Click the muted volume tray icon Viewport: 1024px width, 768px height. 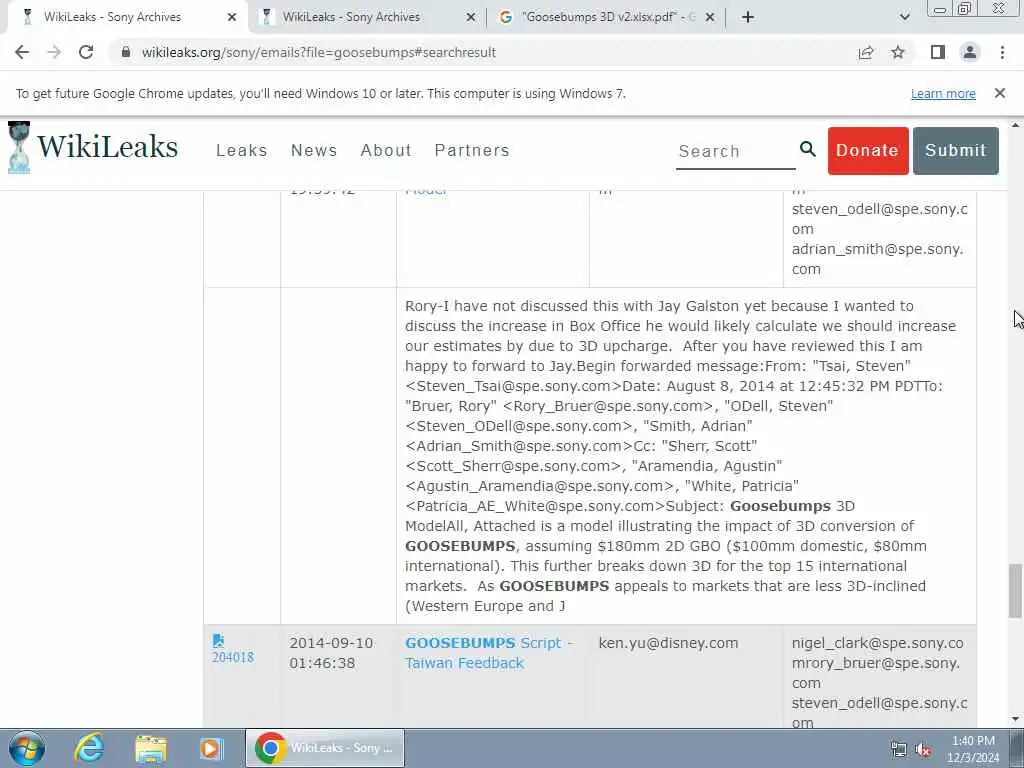[923, 750]
